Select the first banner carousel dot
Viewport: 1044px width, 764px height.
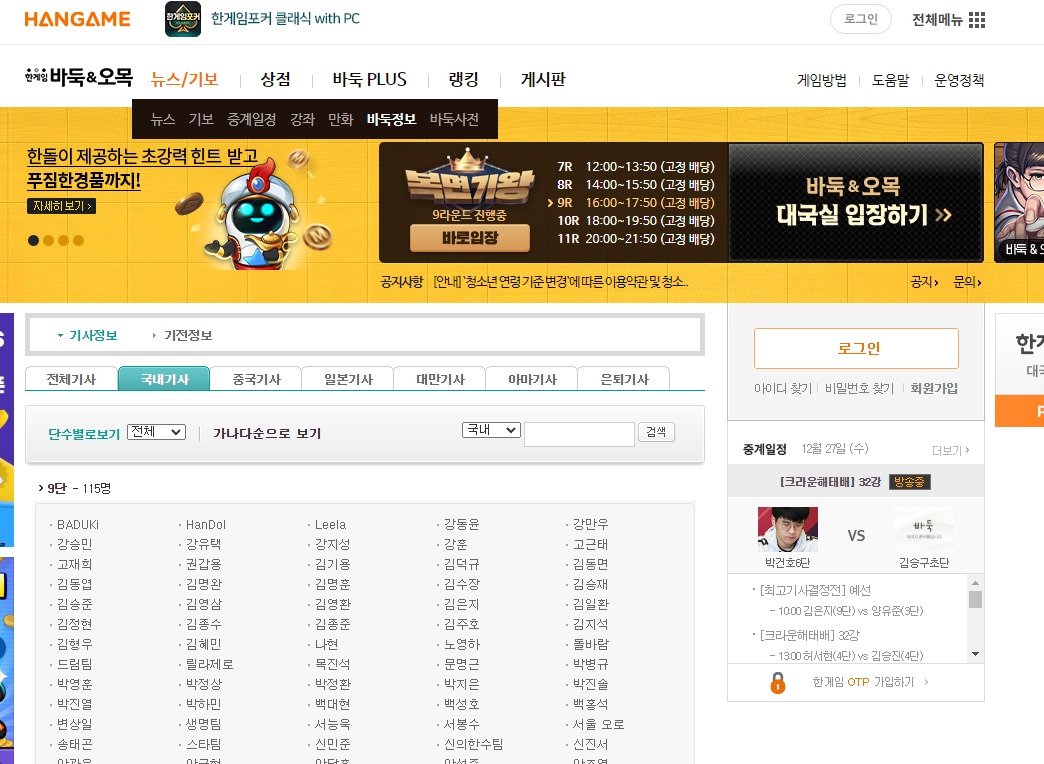click(33, 240)
